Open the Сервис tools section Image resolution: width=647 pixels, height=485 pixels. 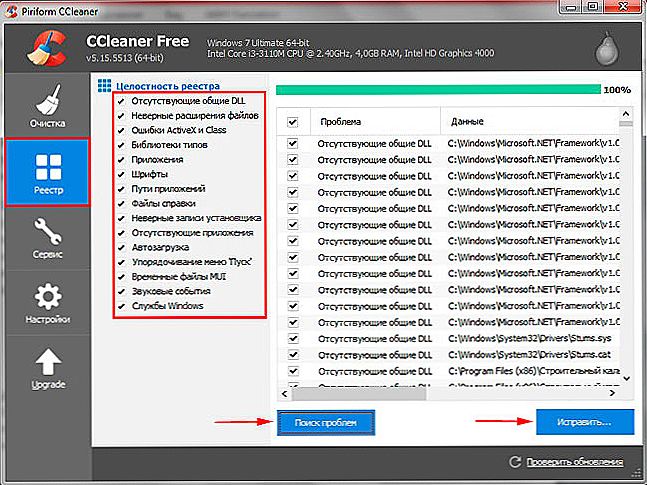47,239
